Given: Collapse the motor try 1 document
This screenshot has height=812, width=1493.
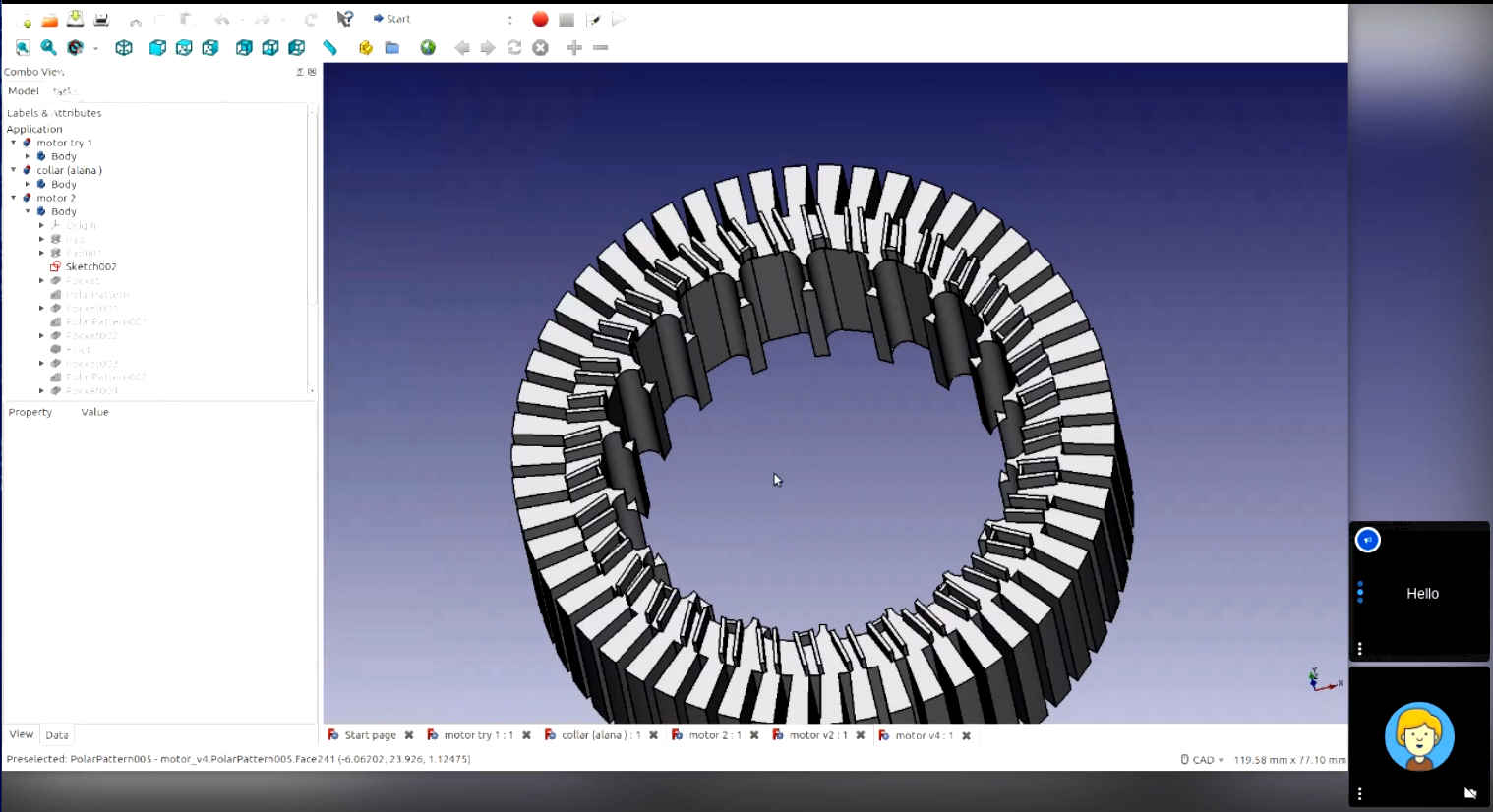Looking at the screenshot, I should tap(14, 143).
